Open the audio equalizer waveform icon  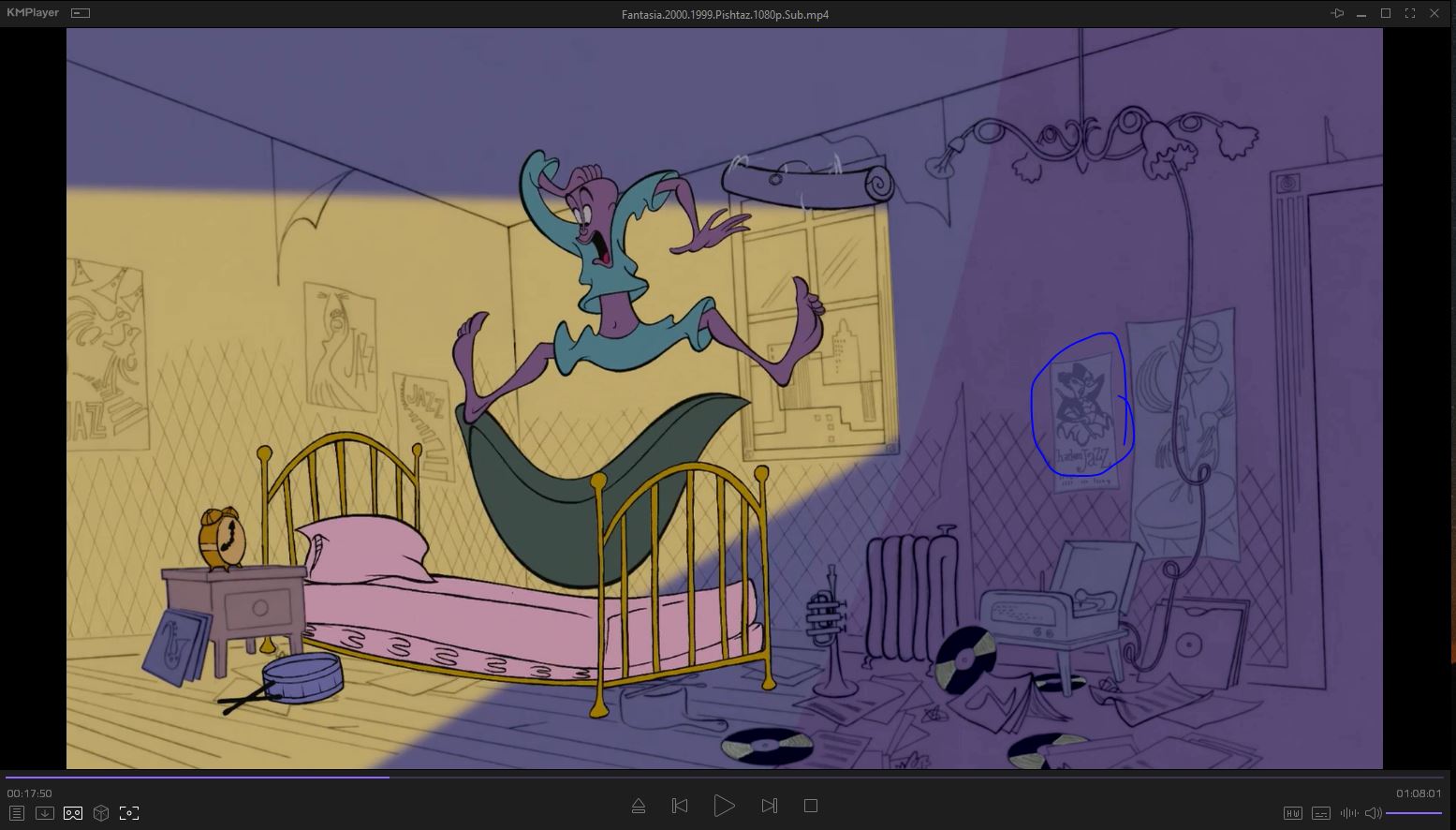(1348, 813)
